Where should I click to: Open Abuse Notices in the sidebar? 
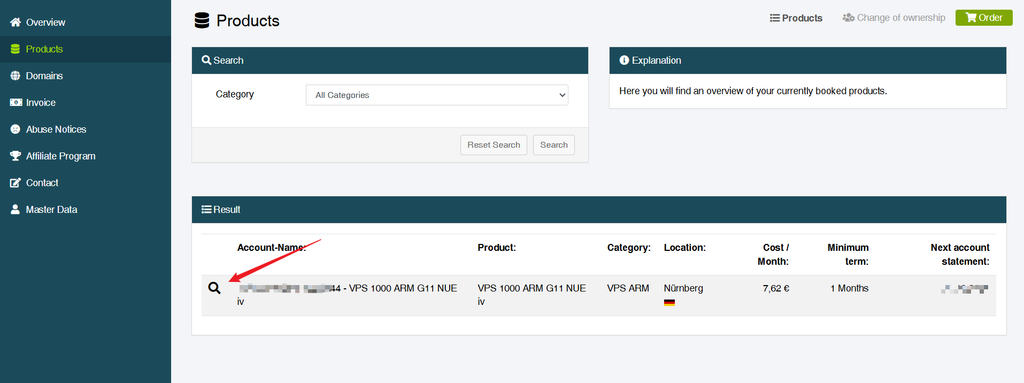(85, 129)
